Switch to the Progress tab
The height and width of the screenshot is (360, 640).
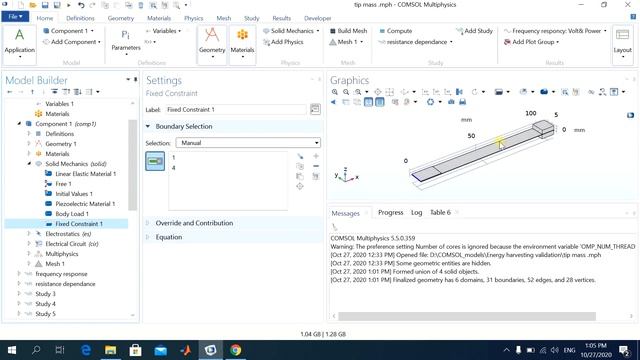[x=390, y=213]
